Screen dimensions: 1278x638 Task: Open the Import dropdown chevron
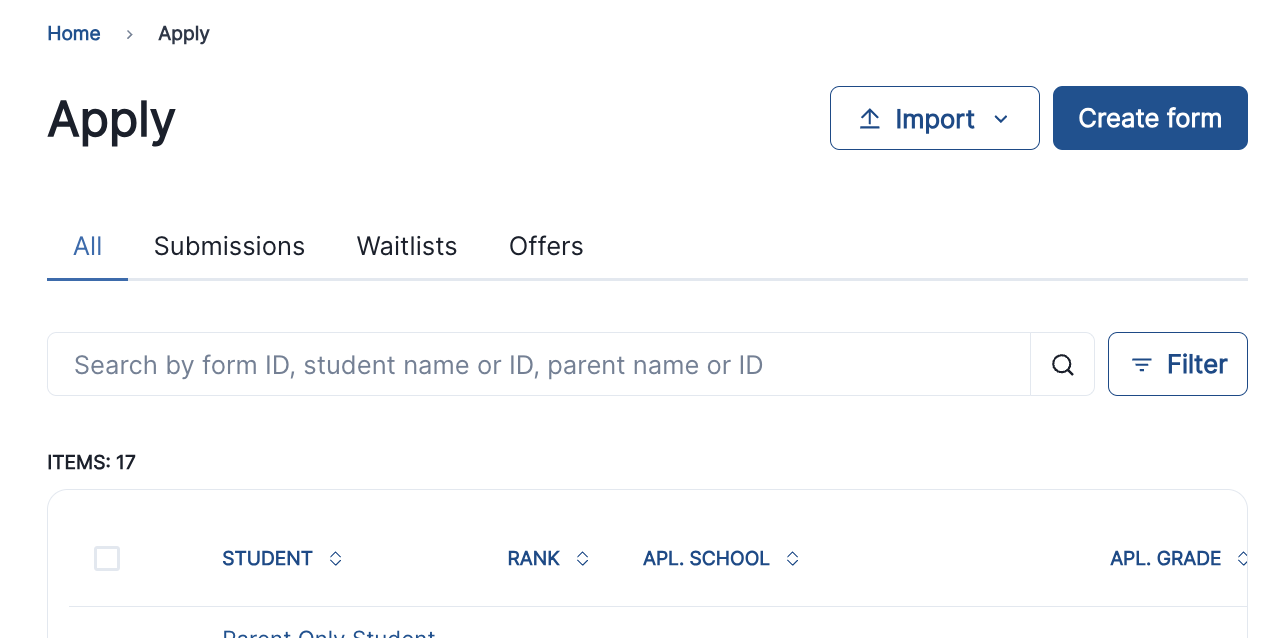[x=1000, y=118]
